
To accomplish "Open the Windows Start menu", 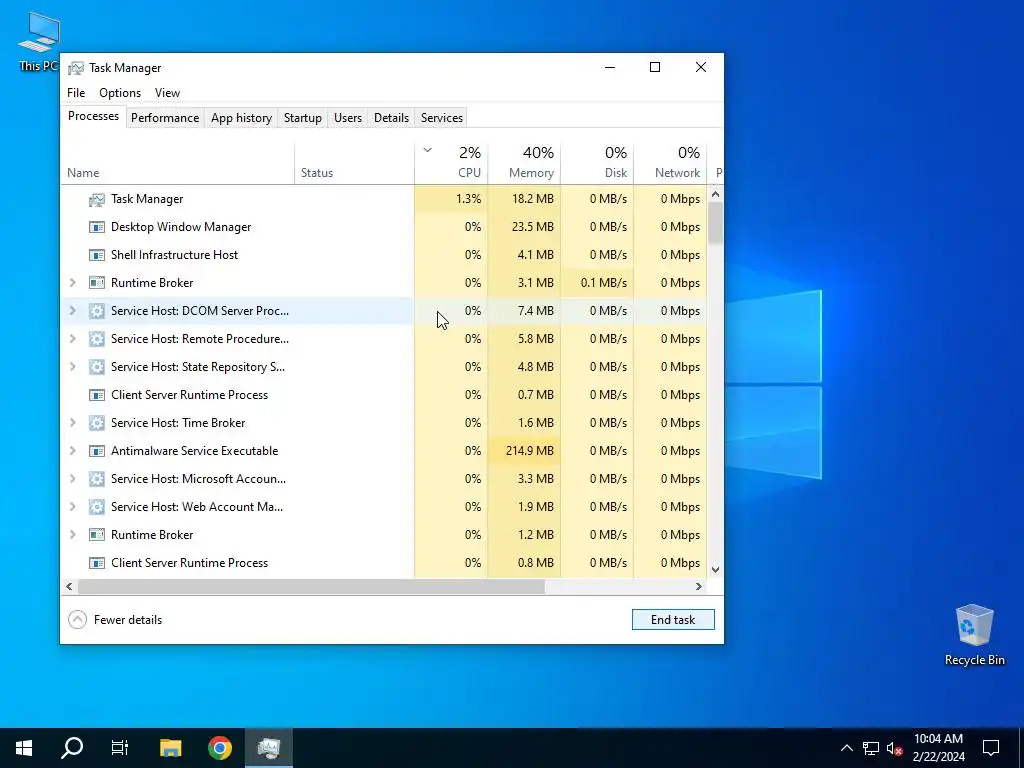I will coord(24,748).
